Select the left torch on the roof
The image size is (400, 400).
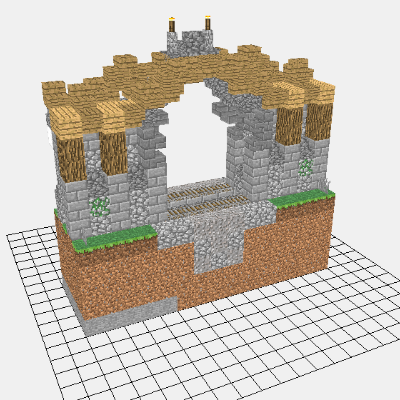pyautogui.click(x=172, y=25)
